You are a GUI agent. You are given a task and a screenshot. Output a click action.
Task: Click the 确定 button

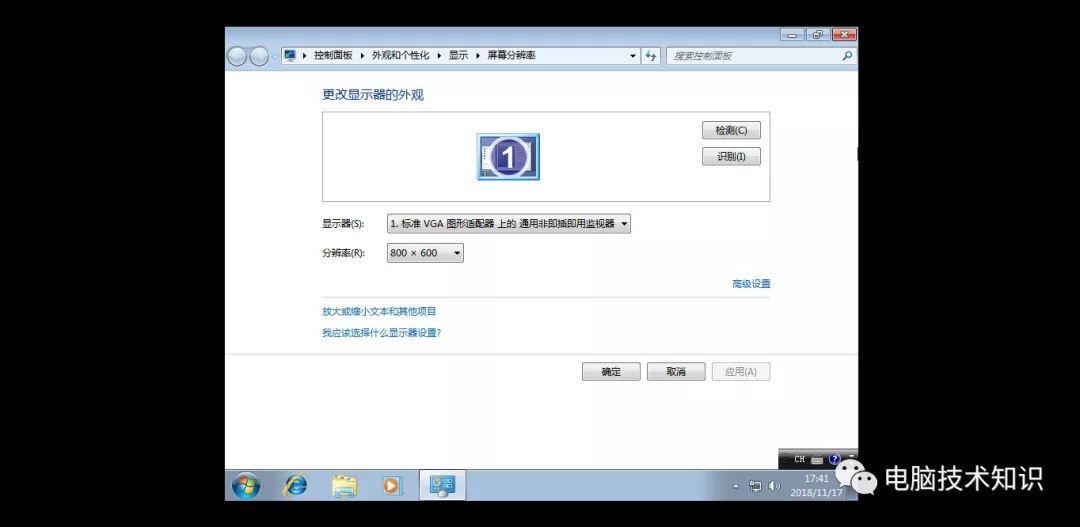tap(611, 372)
